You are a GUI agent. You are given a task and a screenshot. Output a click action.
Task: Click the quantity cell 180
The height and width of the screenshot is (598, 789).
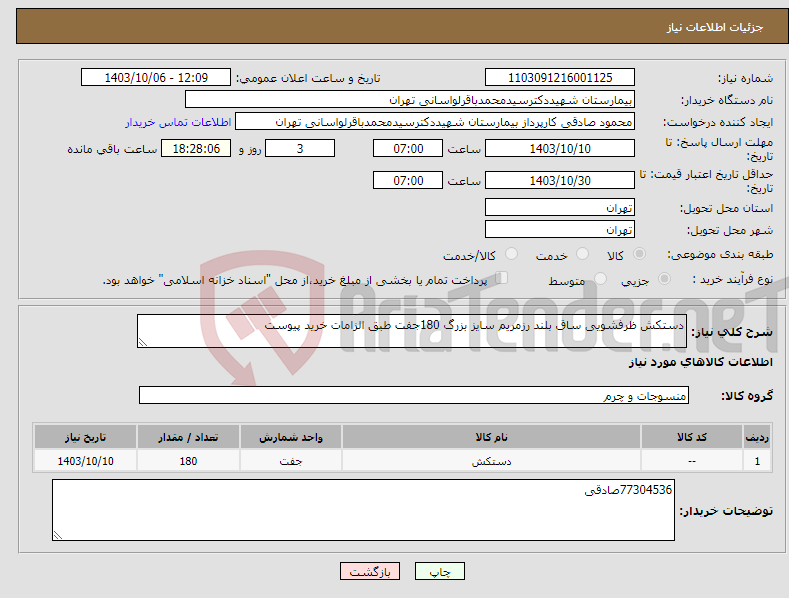tap(188, 461)
